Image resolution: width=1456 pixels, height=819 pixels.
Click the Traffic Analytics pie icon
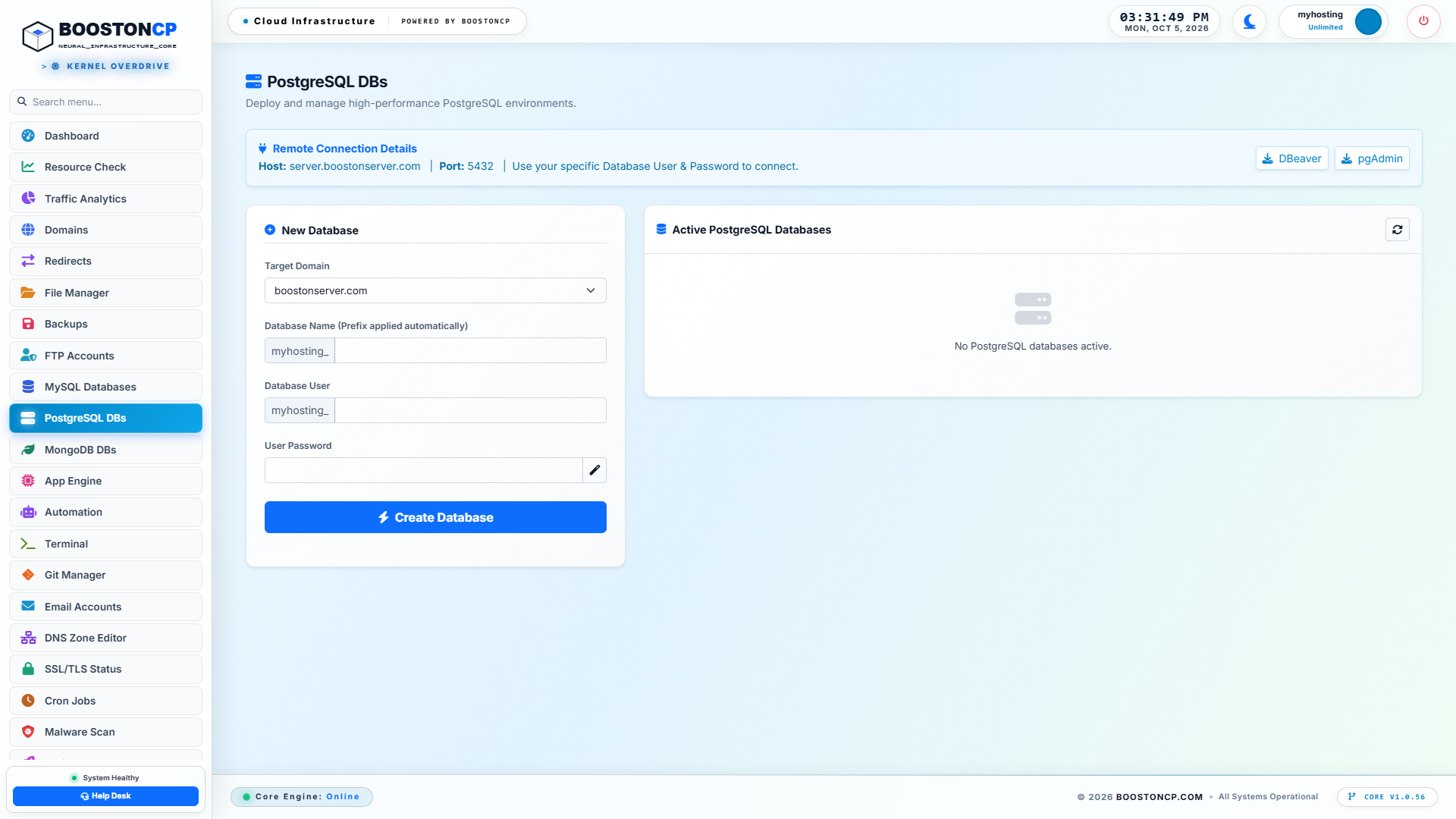click(x=28, y=199)
